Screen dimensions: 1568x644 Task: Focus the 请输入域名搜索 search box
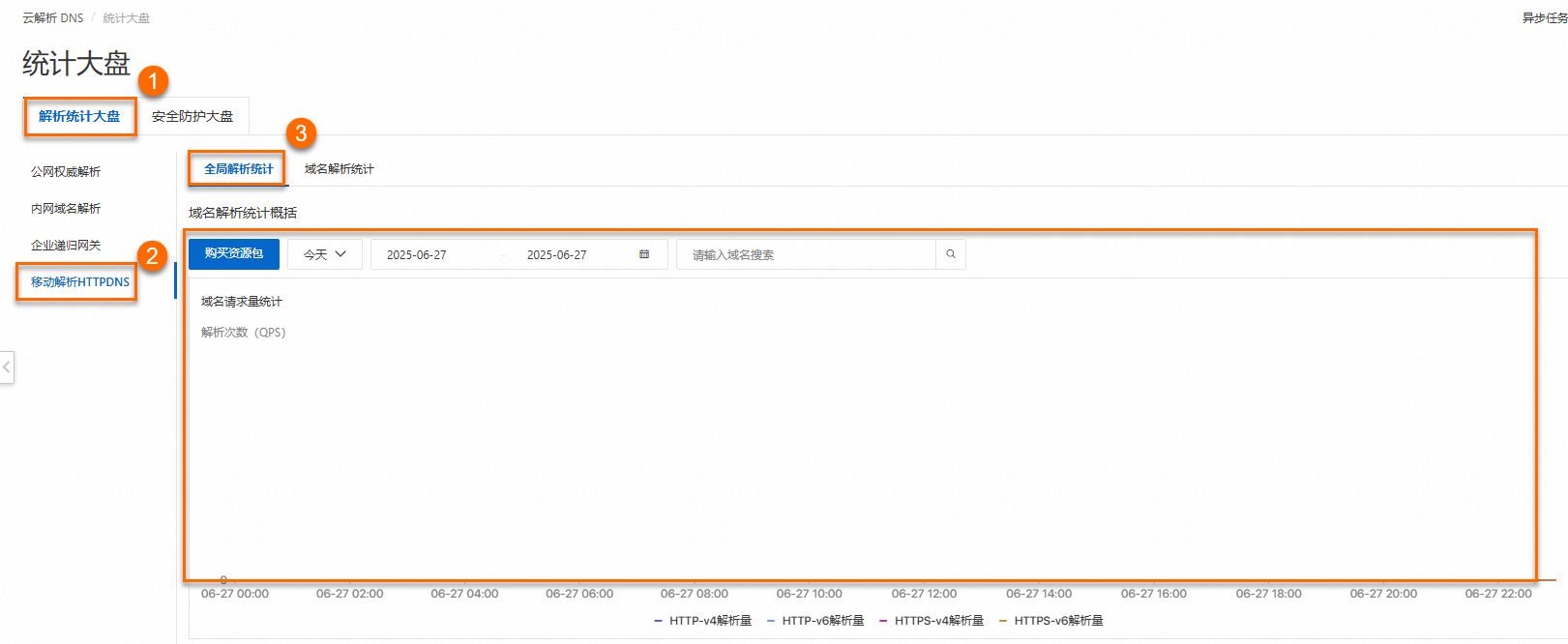tap(806, 254)
